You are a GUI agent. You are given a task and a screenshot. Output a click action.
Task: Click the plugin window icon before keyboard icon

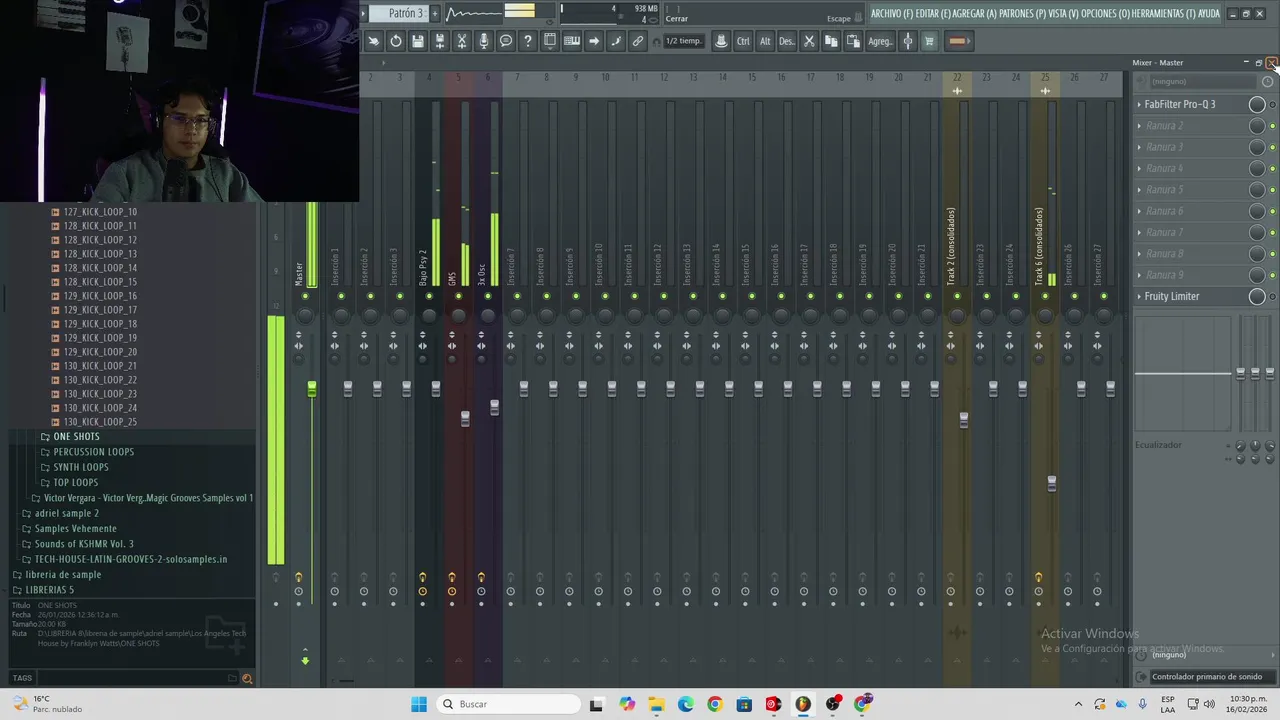[x=550, y=41]
